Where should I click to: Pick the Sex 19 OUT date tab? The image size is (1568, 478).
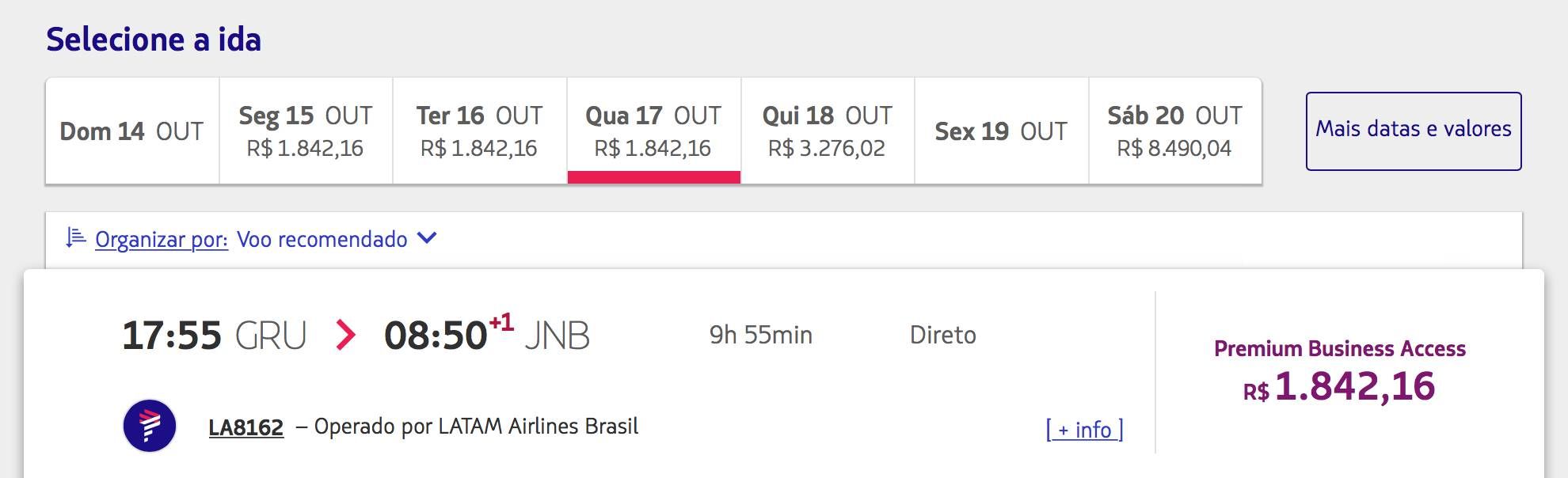[1002, 131]
